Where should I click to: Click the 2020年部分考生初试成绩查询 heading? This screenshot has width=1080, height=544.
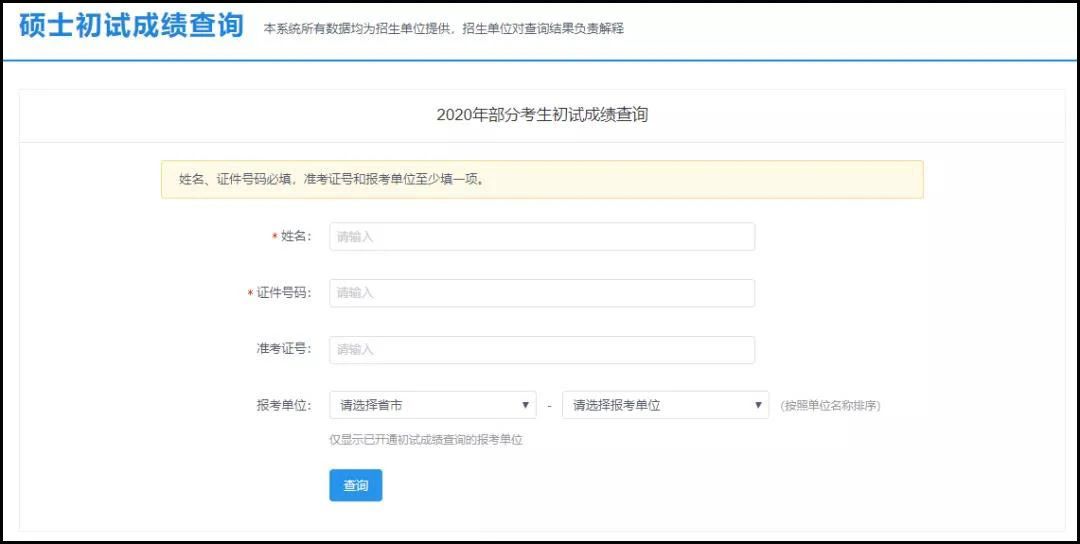click(x=542, y=115)
